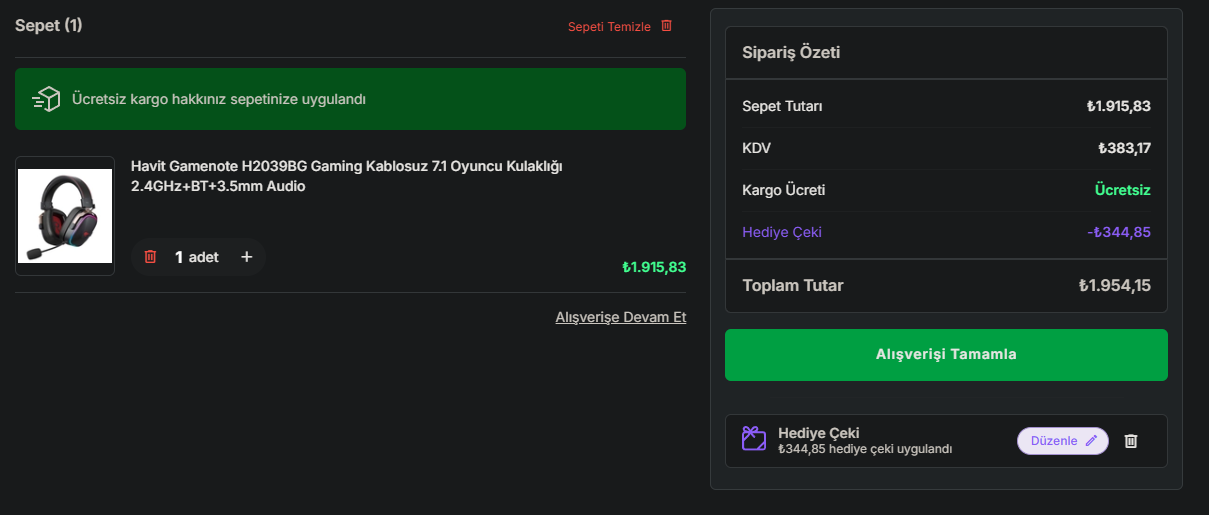Click the pencil icon in the Düzenle button
This screenshot has width=1209, height=515.
pyautogui.click(x=1091, y=441)
